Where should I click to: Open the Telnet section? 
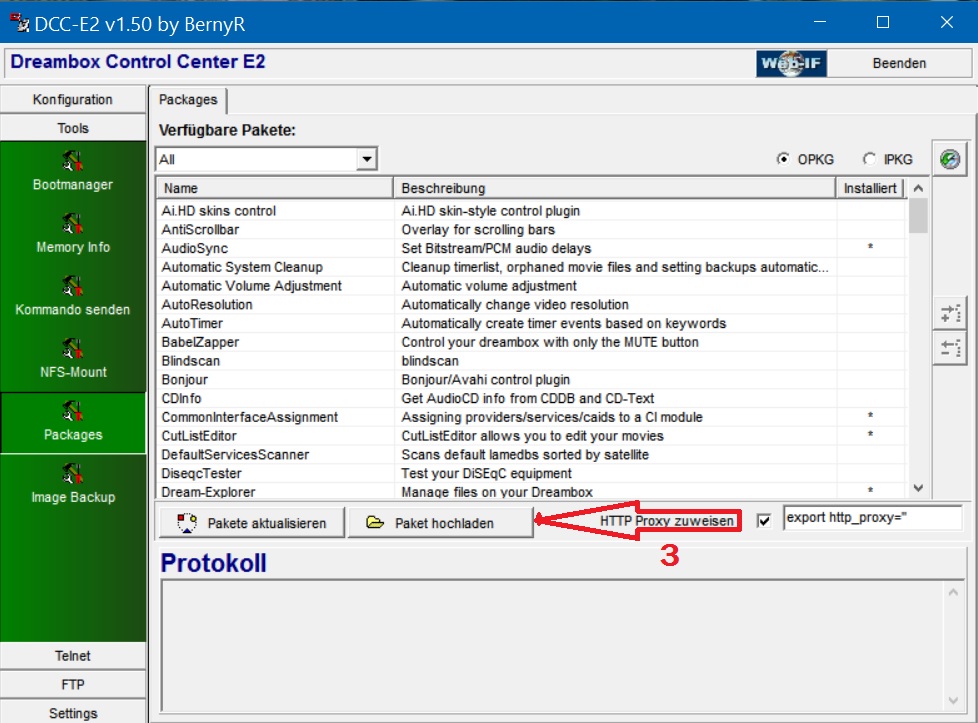(x=73, y=656)
